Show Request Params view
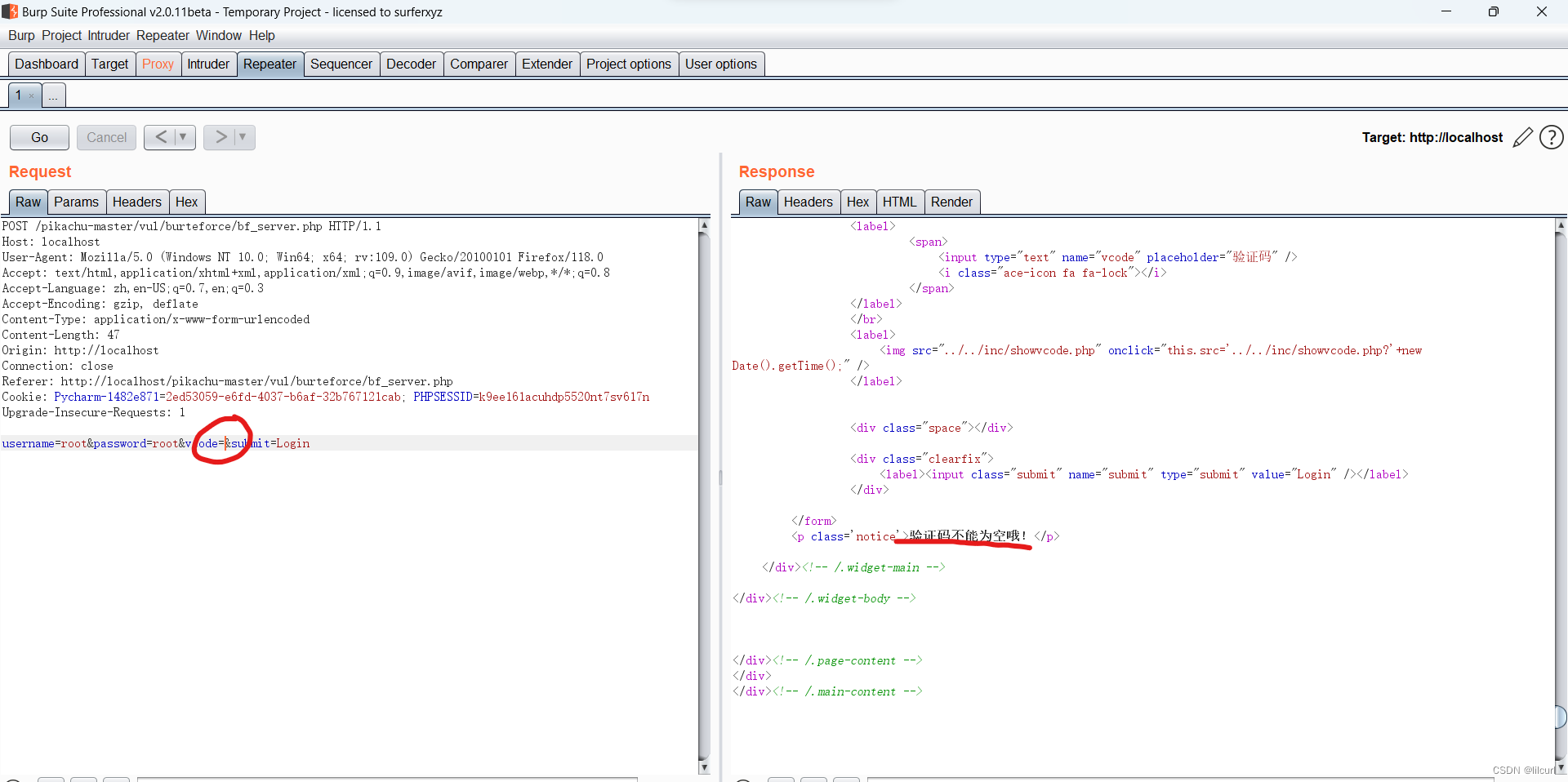The width and height of the screenshot is (1568, 782). click(x=76, y=202)
